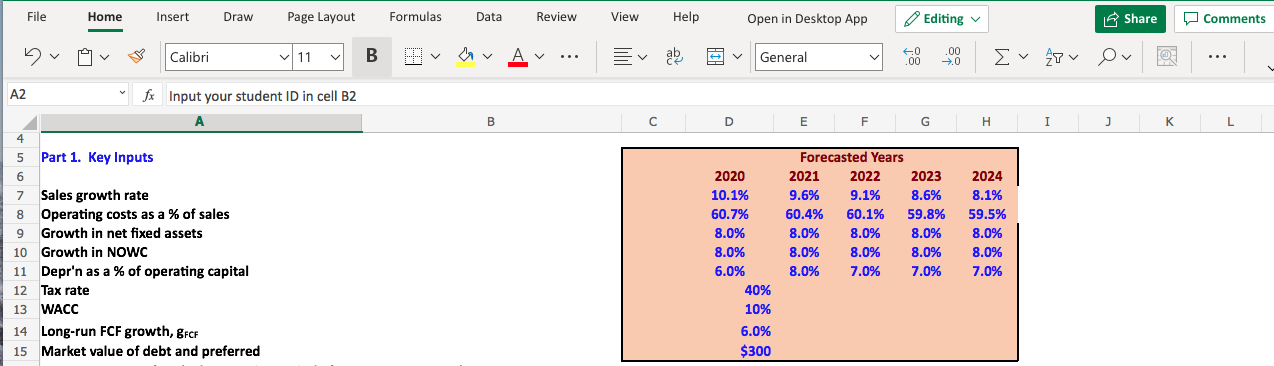1274x366 pixels.
Task: Apply the yellow fill color
Action: coord(466,58)
